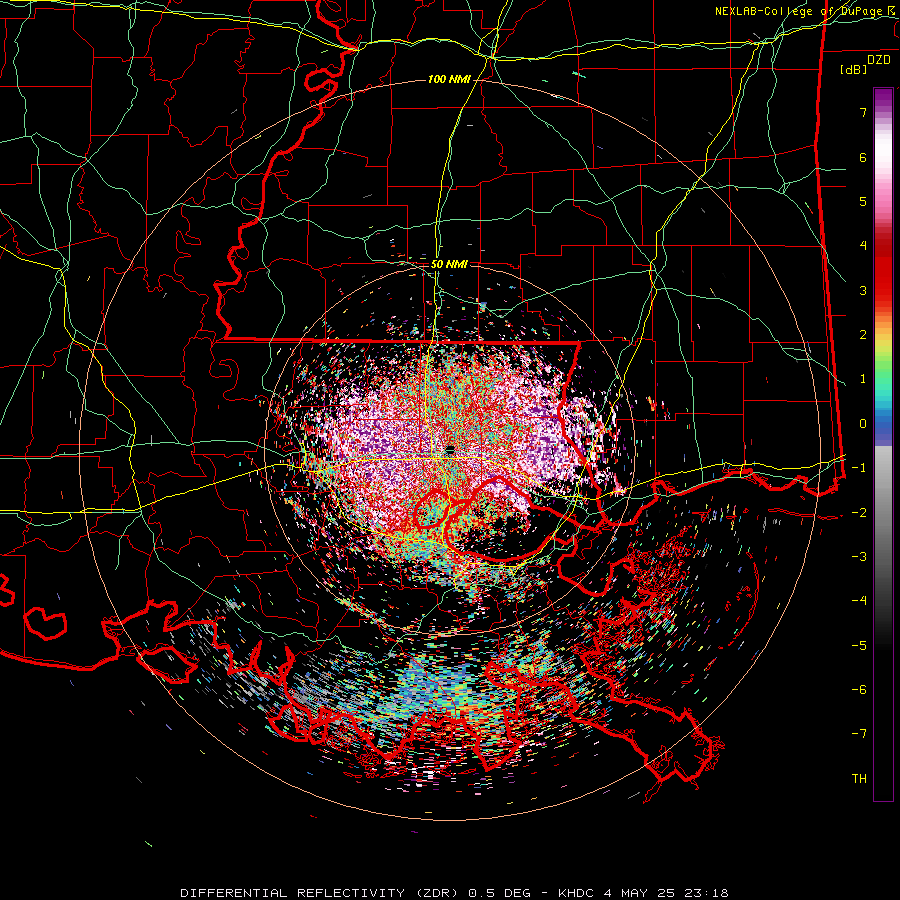
Task: Click the 7 value on the color scale
Action: click(x=863, y=112)
